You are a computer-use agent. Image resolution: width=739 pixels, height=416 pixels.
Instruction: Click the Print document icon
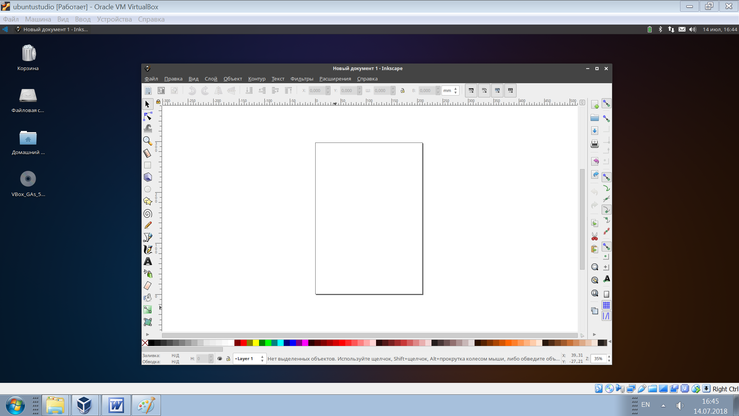tap(595, 144)
